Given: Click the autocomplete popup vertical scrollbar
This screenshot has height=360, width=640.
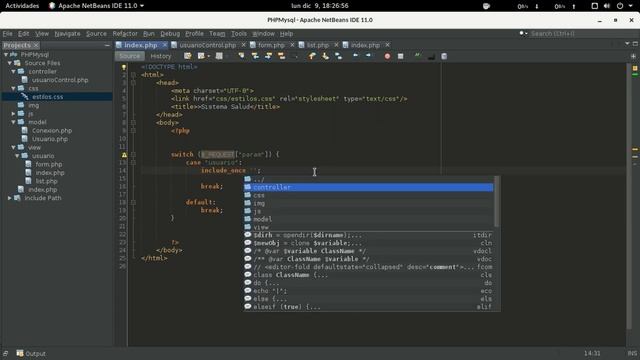Looking at the screenshot, I should click(x=496, y=202).
